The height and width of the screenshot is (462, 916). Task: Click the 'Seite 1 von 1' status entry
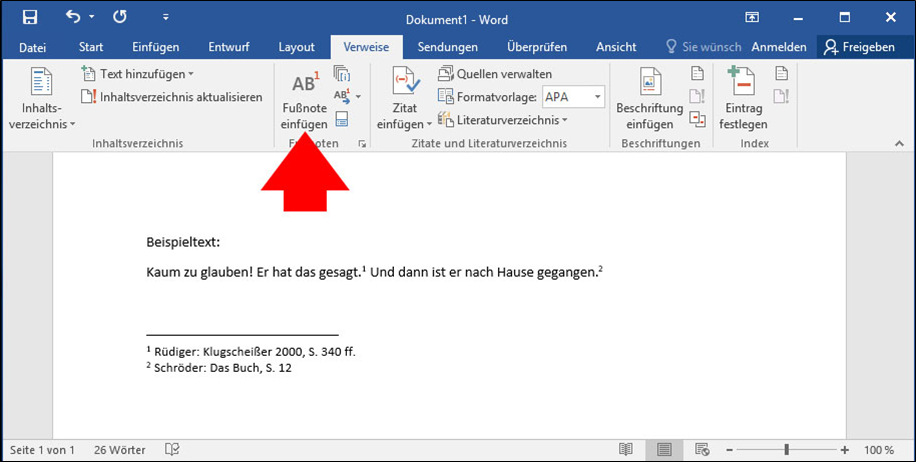(x=42, y=450)
